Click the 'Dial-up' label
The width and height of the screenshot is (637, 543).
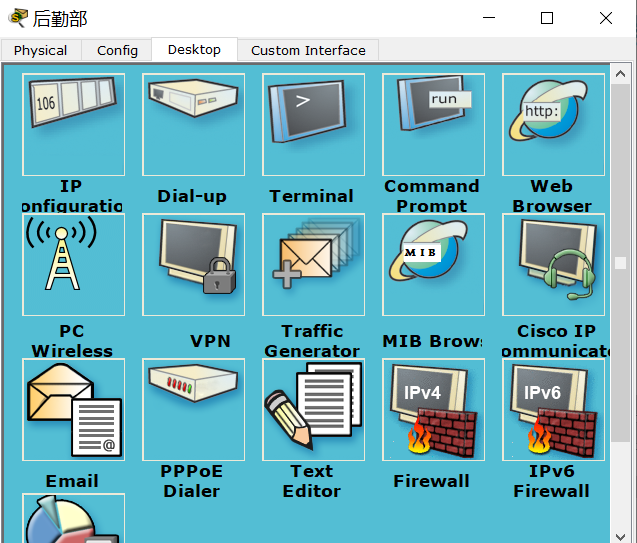click(192, 196)
